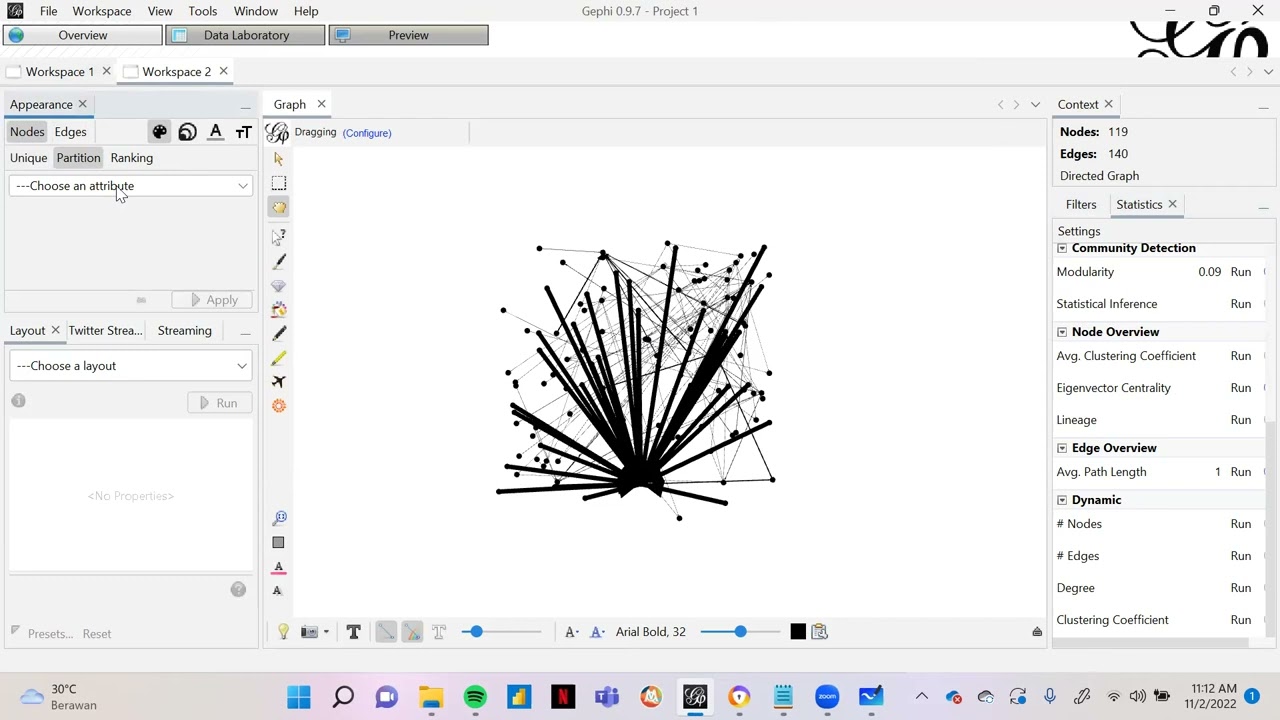The image size is (1280, 720).
Task: Center the graph with the magnifier icon
Action: click(x=279, y=518)
